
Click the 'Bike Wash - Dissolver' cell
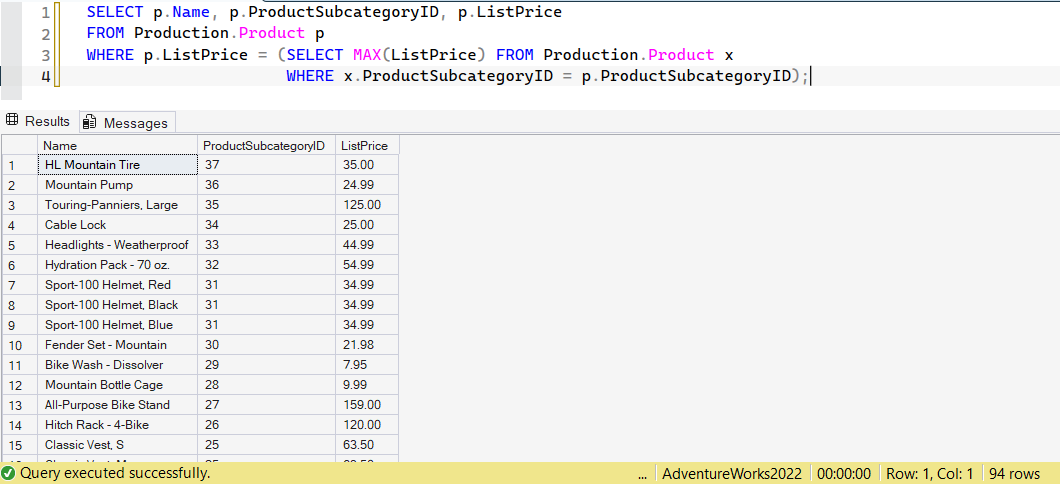[119, 365]
